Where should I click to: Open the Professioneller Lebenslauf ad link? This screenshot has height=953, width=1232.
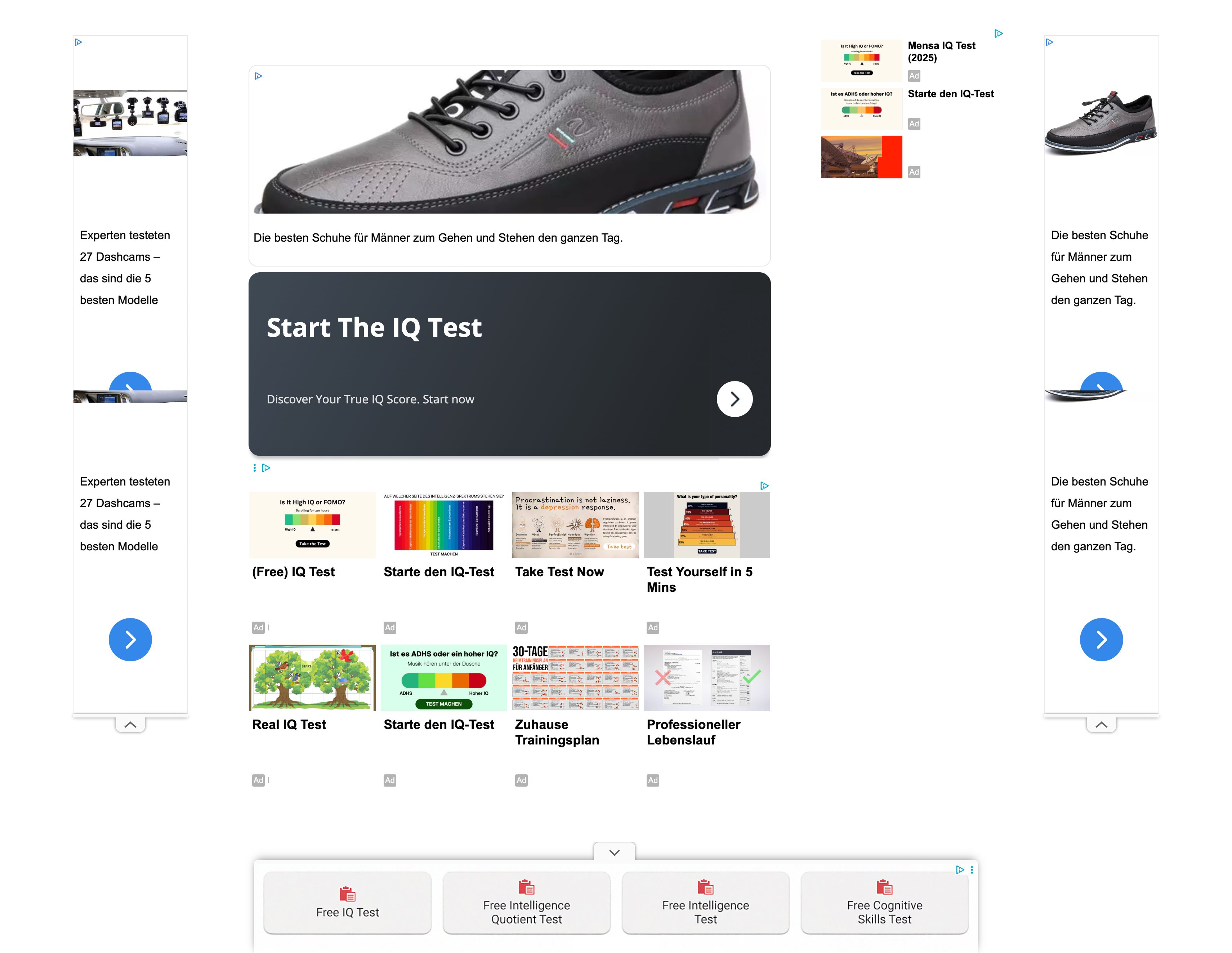[x=693, y=732]
